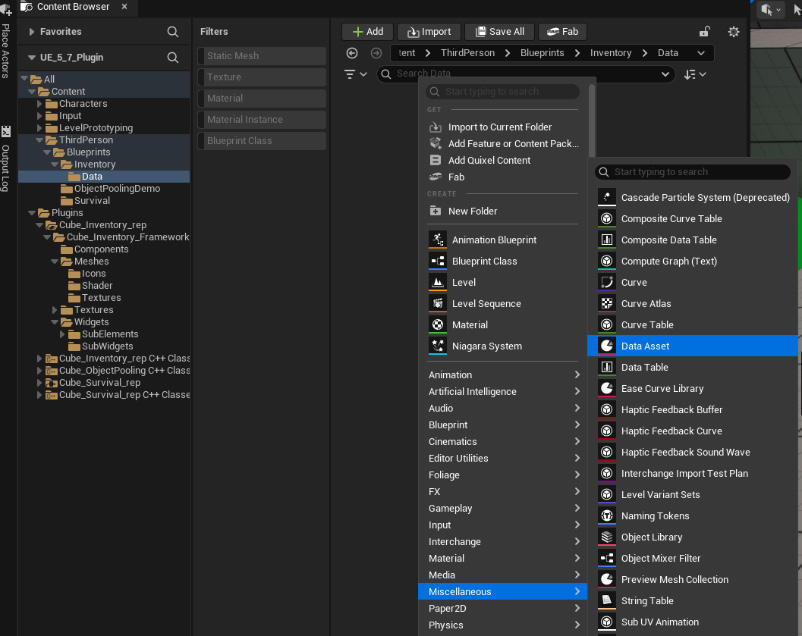Click the Add Quixel Content icon
Screen dimensions: 802x636
point(435,160)
